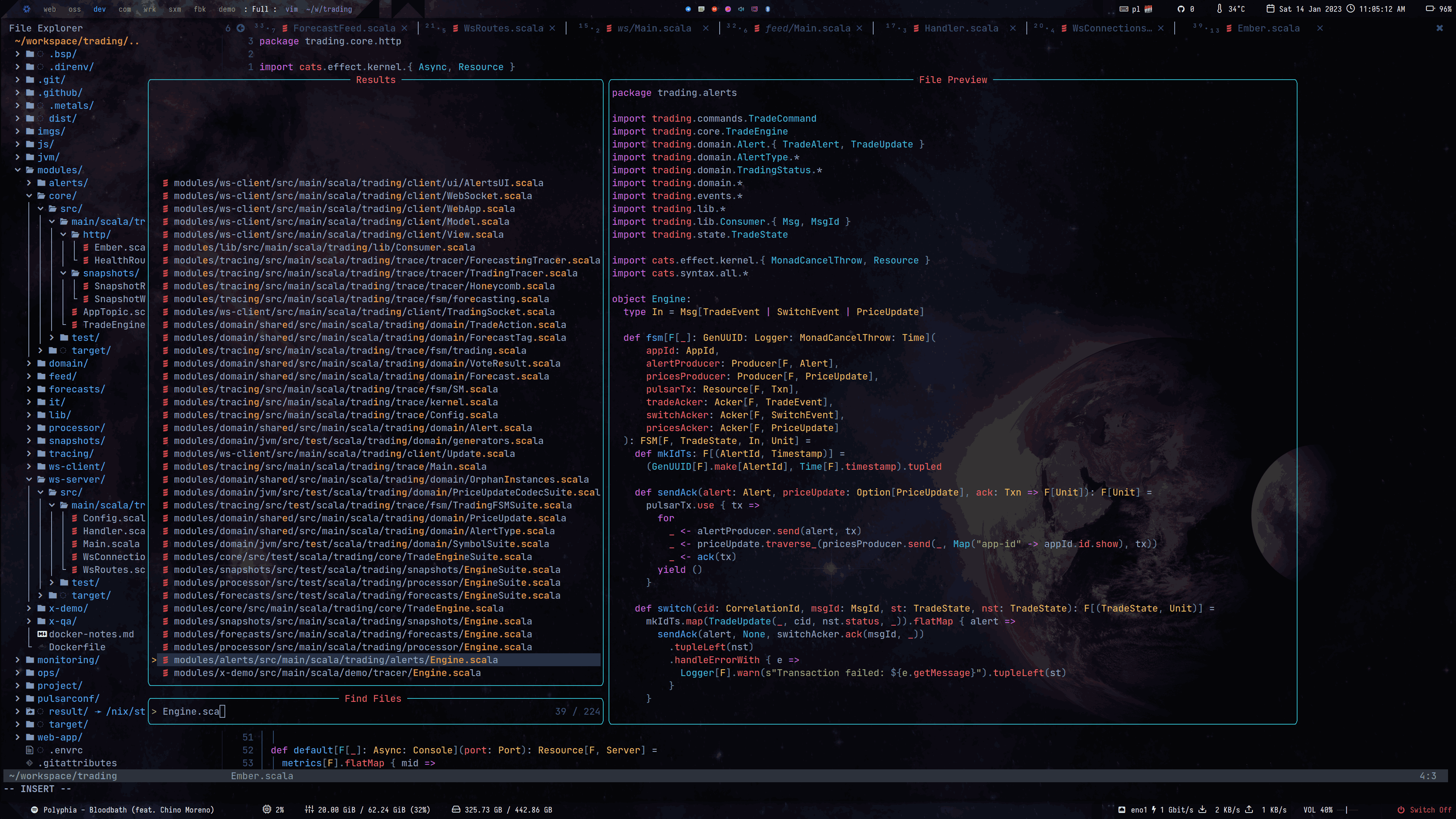Expand the monitoring/ folder
The width and height of the screenshot is (1456, 819).
click(17, 660)
